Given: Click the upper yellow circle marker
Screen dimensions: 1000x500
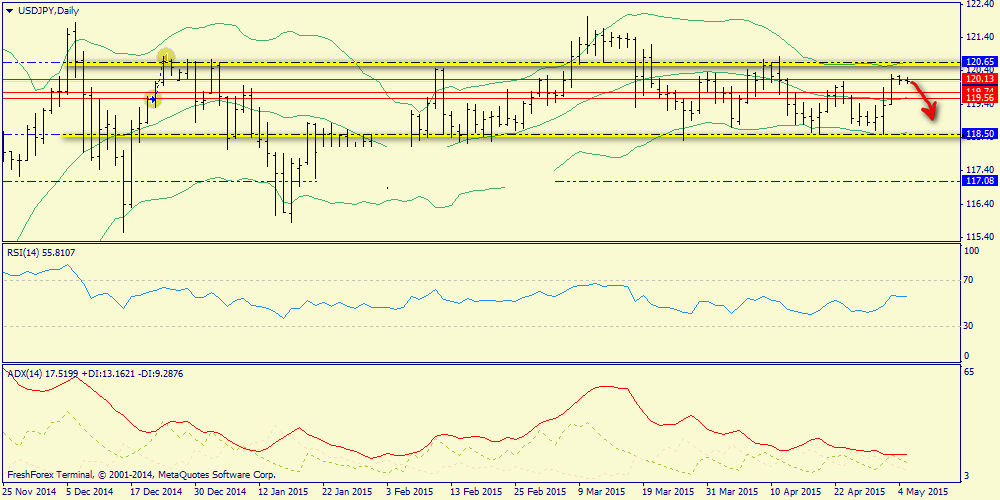Looking at the screenshot, I should coord(166,57).
